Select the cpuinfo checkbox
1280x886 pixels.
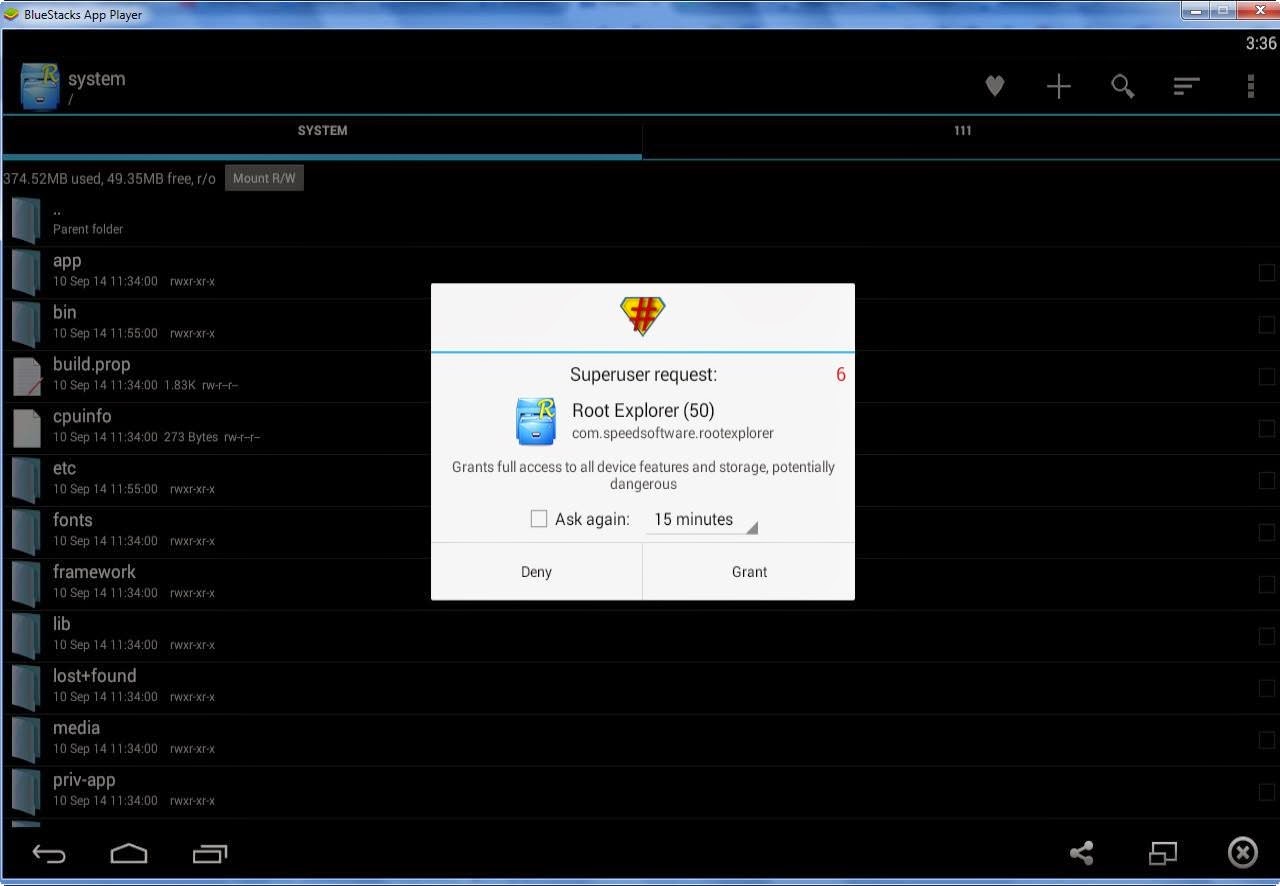[x=1267, y=428]
